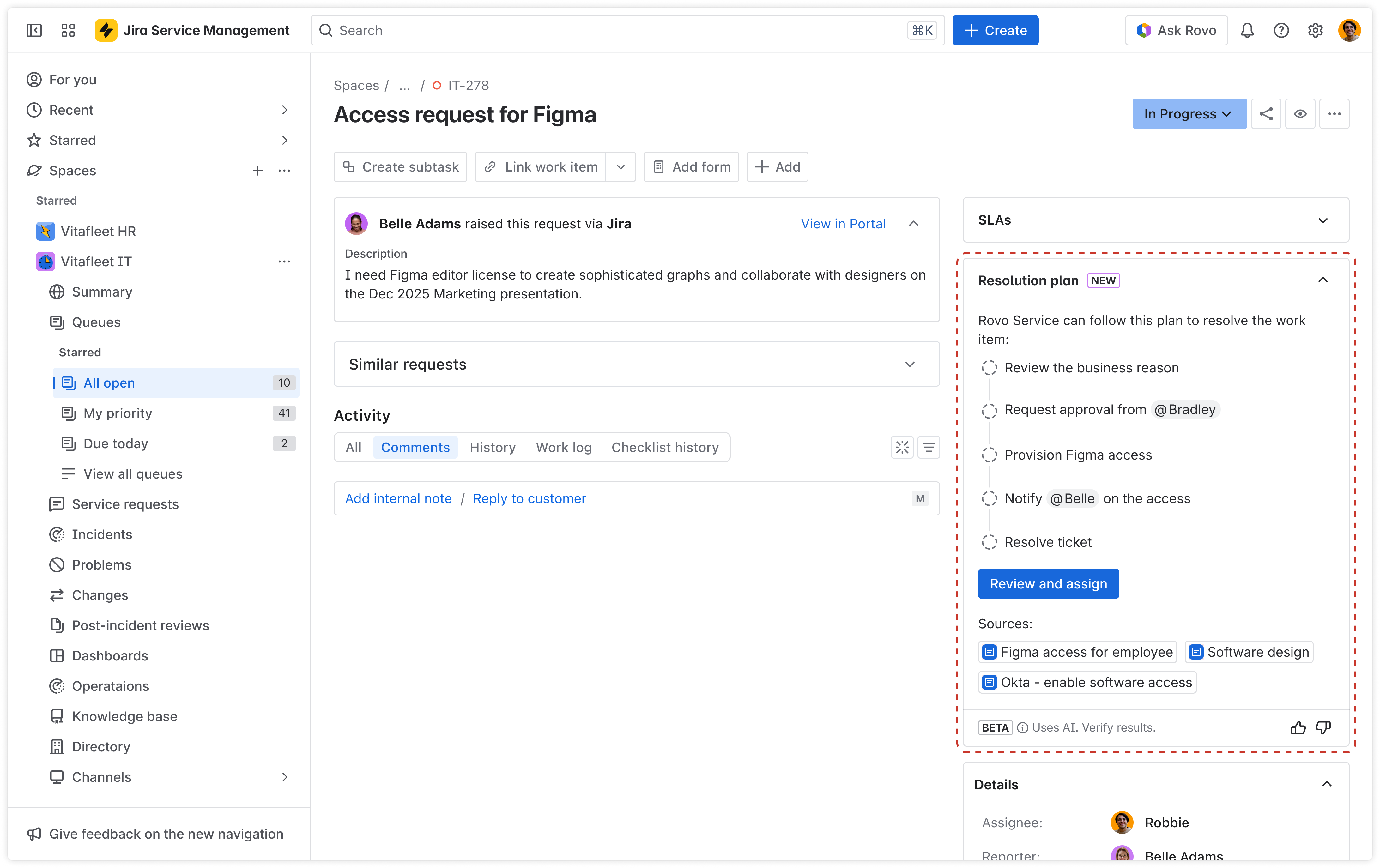Expand Similar requests section
Viewport: 1380px width, 868px height.
coord(910,365)
